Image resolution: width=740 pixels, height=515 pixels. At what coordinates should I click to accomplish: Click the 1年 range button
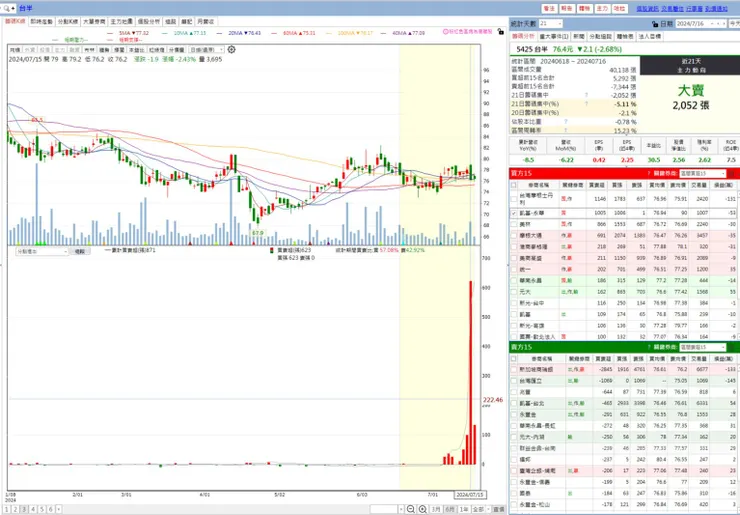click(464, 509)
